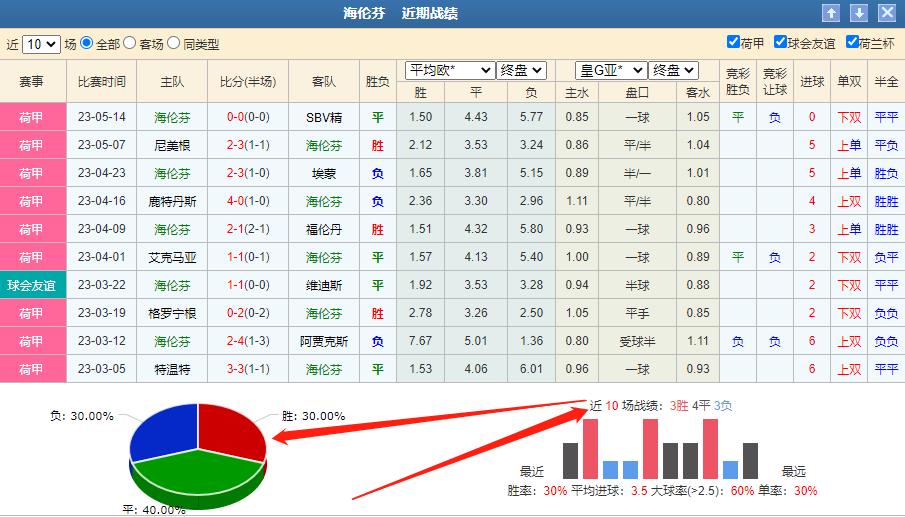Click the 平: 40.00% pie label

tap(154, 509)
